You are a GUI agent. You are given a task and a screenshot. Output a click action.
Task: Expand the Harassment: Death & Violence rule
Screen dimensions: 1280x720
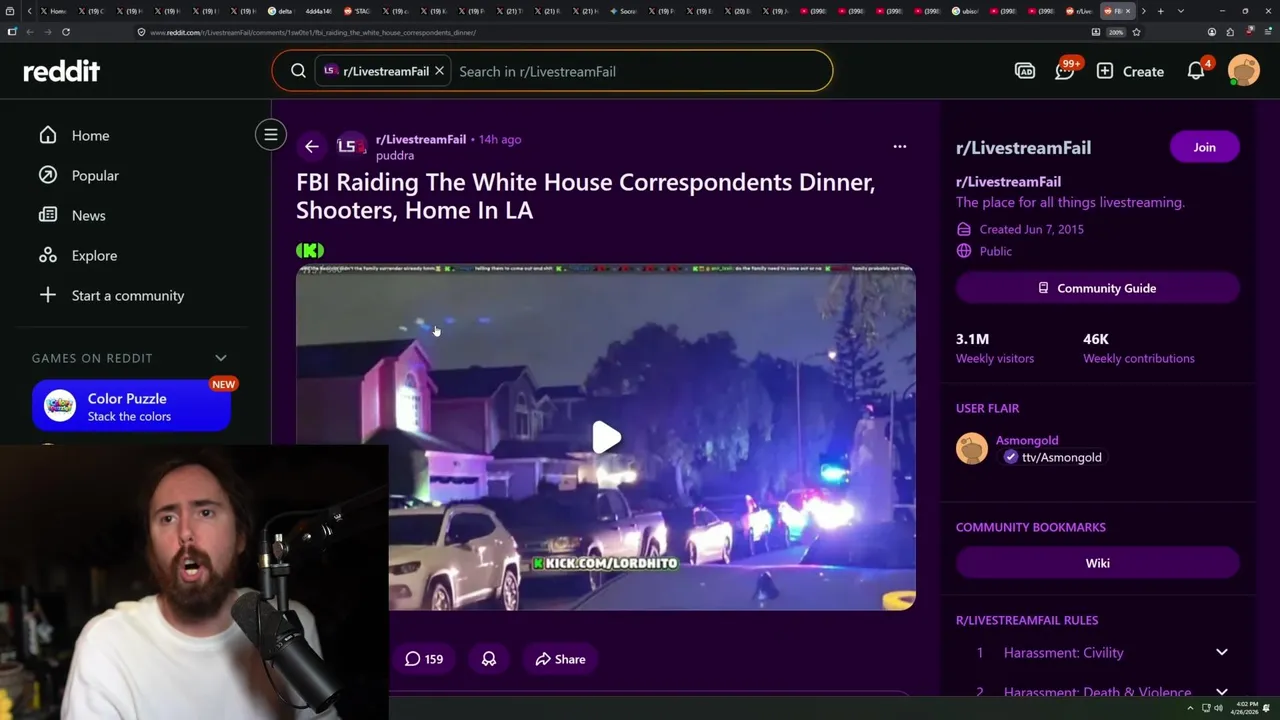pyautogui.click(x=1221, y=691)
